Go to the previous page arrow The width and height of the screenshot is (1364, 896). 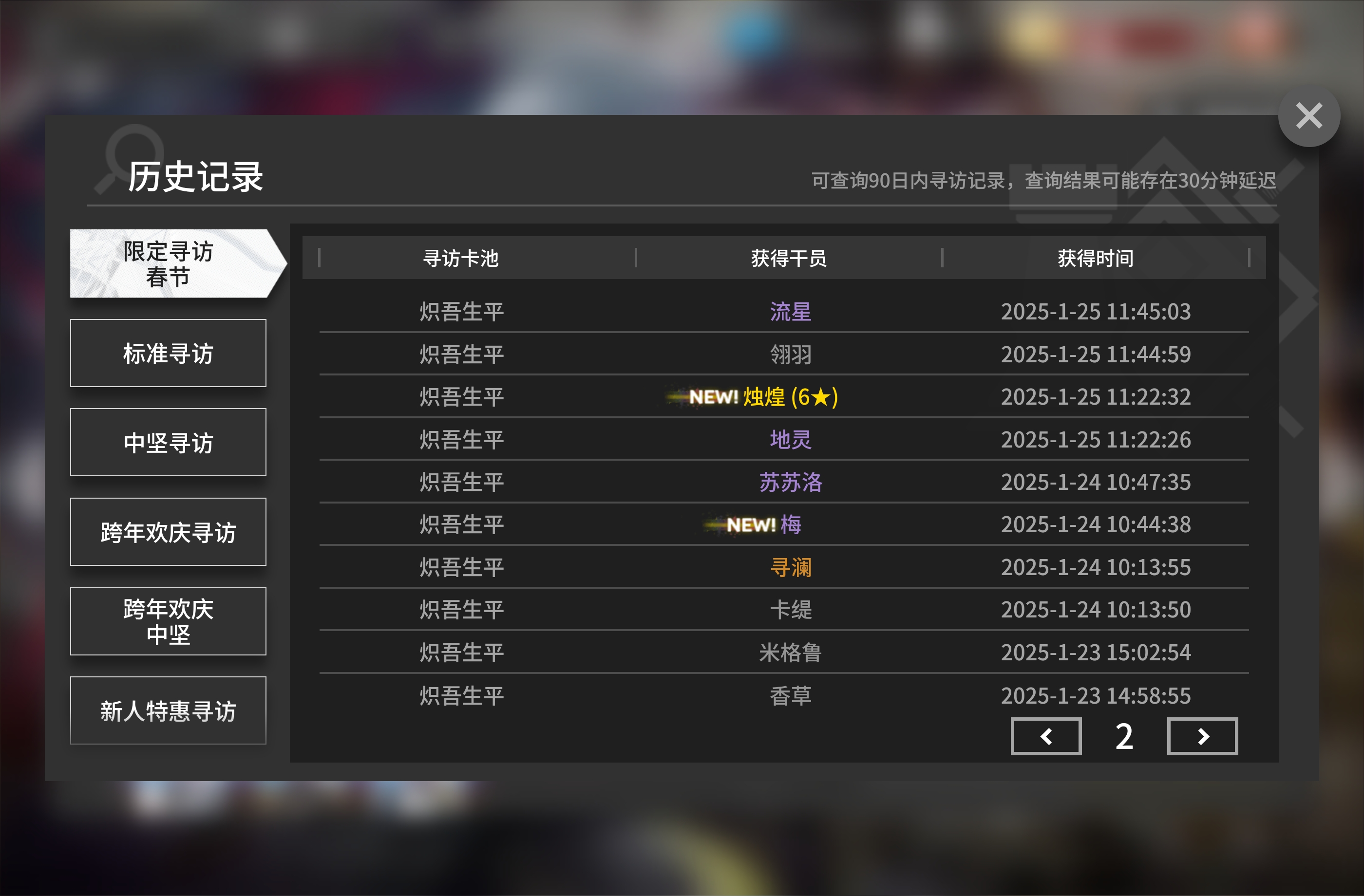(x=1046, y=736)
